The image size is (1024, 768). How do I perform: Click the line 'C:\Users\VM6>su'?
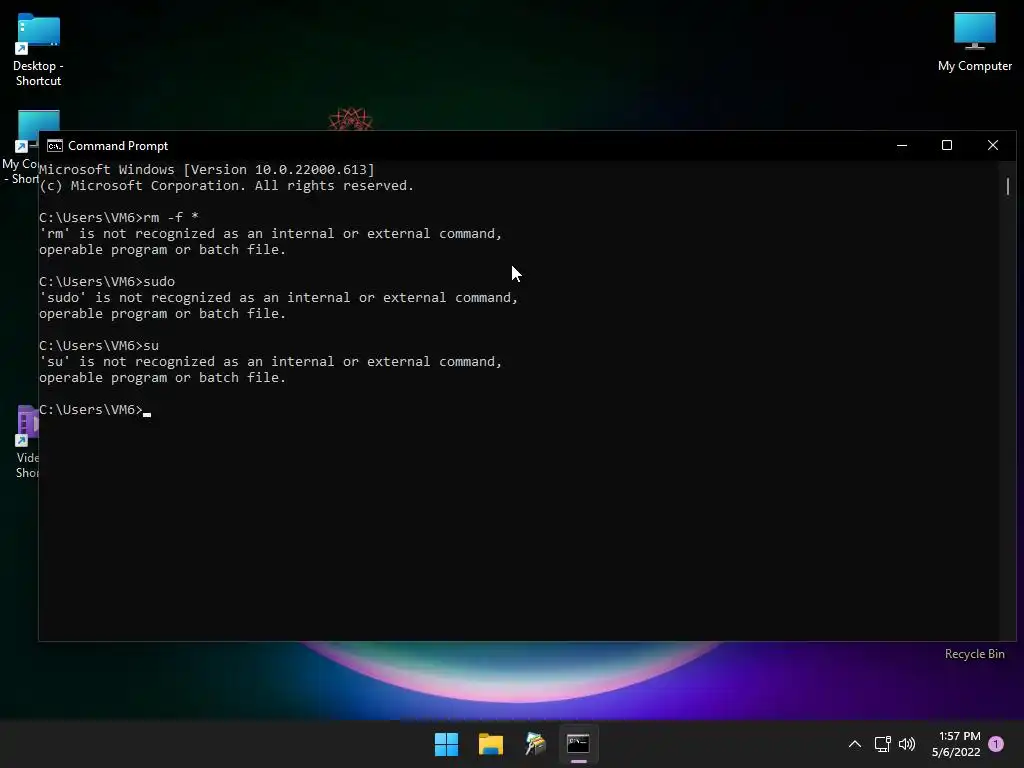[99, 345]
